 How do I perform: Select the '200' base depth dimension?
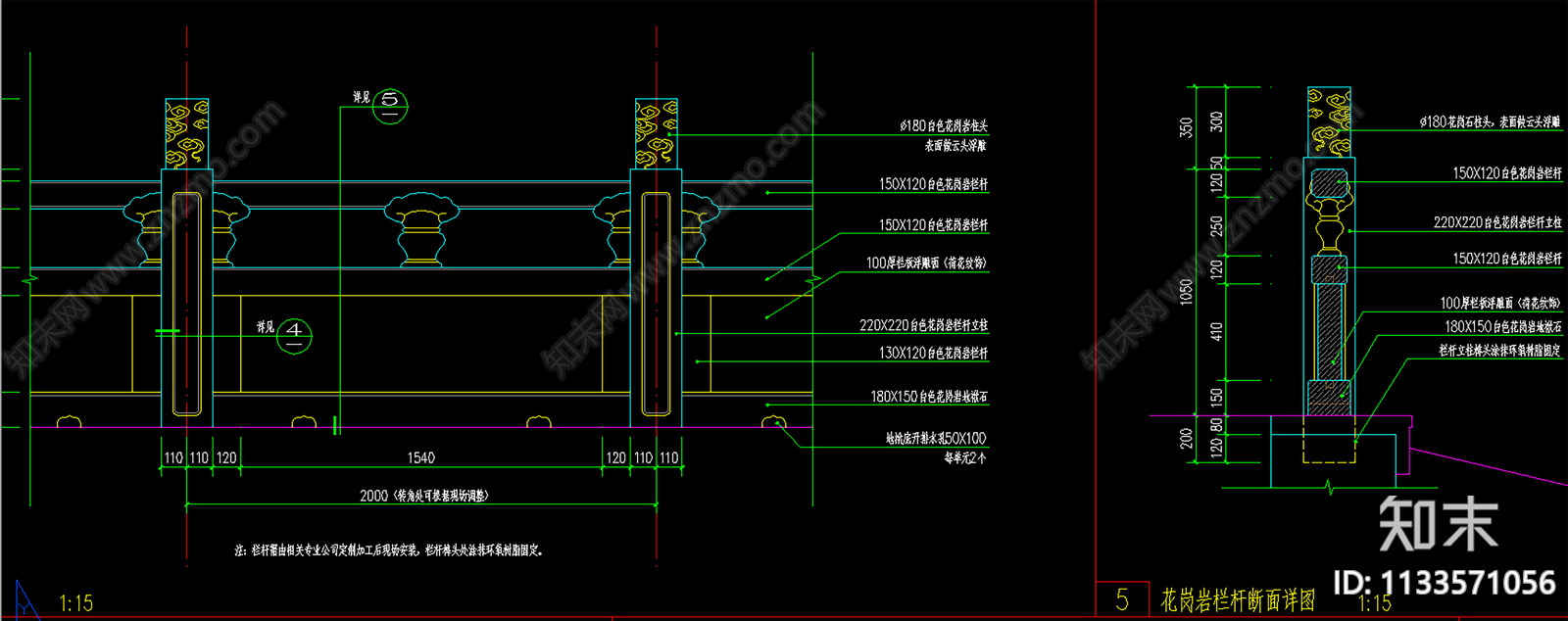[x=1187, y=438]
